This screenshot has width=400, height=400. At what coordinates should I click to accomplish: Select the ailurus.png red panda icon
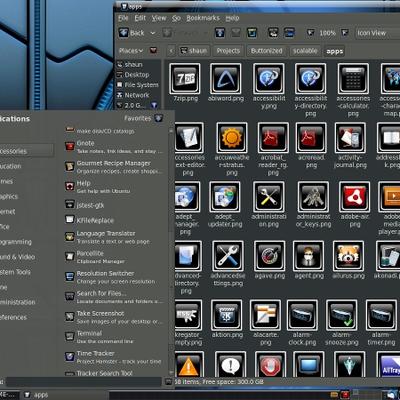click(348, 256)
